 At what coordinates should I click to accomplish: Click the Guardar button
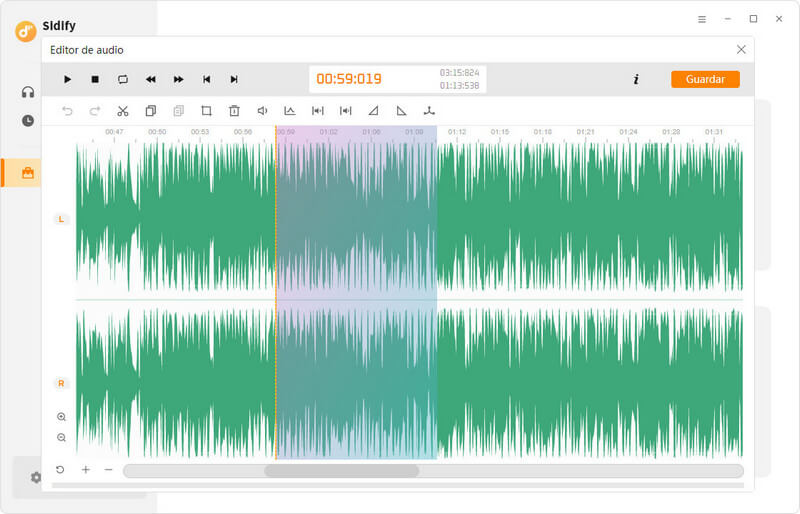pos(705,79)
